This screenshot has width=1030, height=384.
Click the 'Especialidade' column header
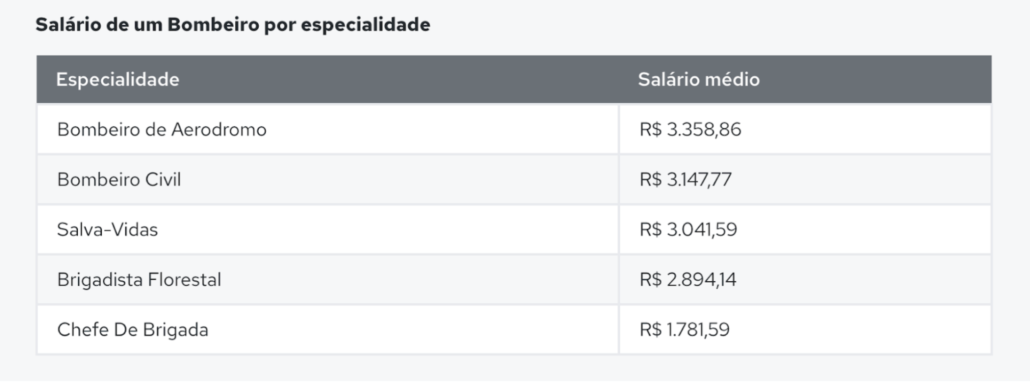click(118, 79)
